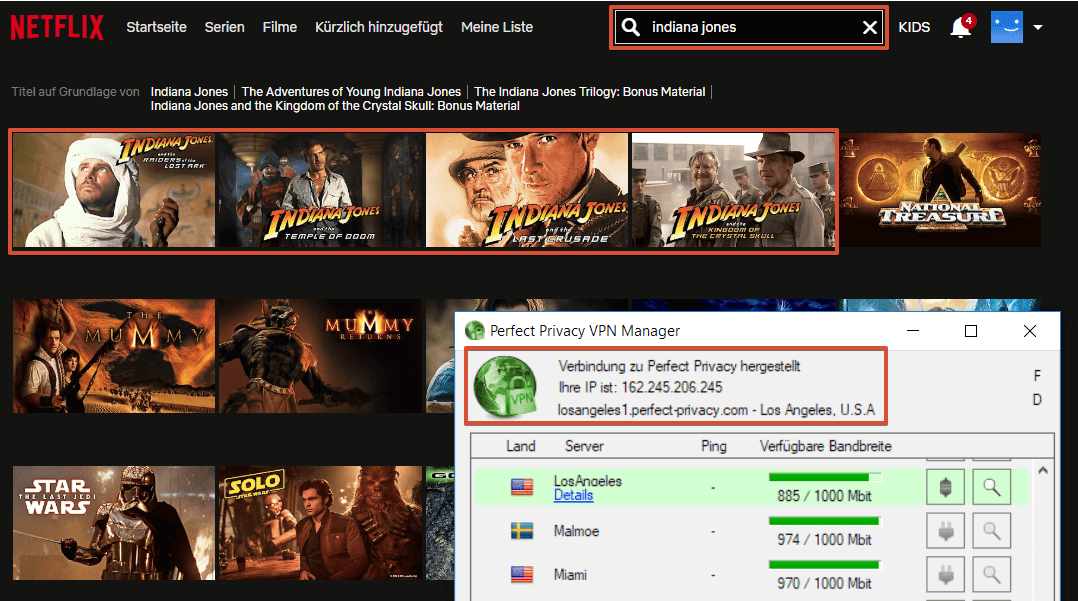
Task: Select National Treasure thumbnail
Action: 940,190
